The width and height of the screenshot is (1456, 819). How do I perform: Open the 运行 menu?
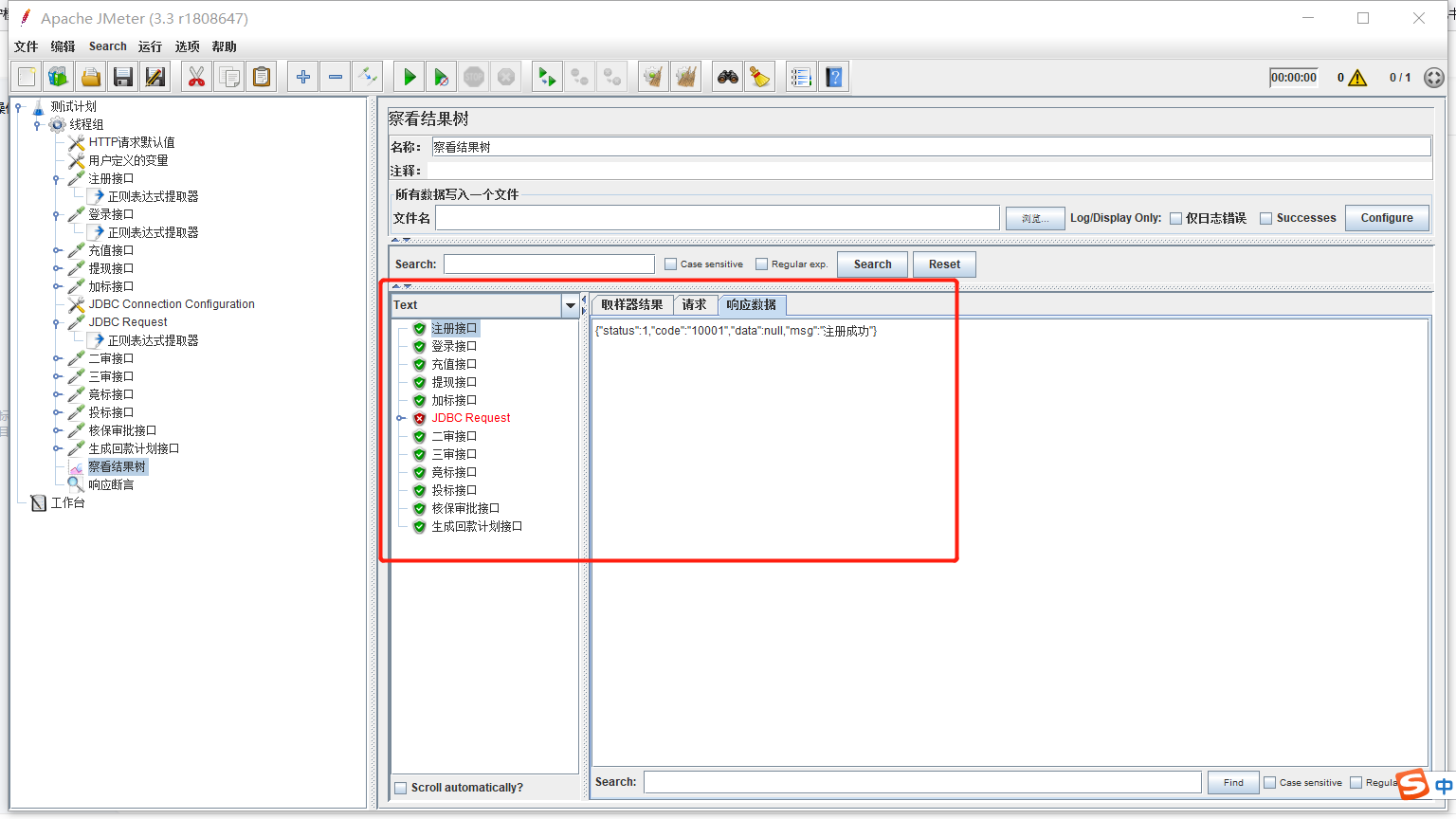[x=150, y=46]
